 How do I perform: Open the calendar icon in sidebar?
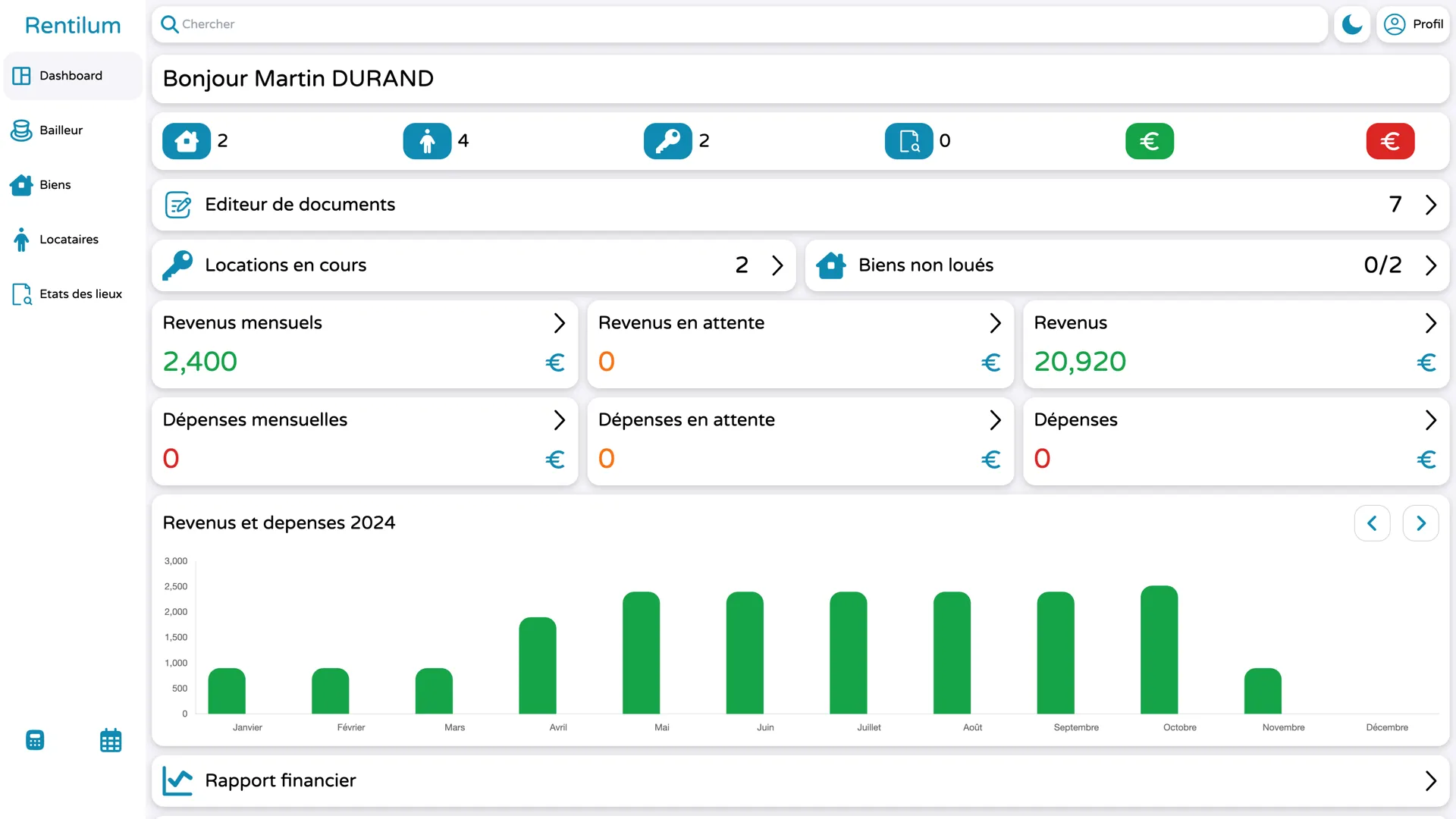click(x=111, y=740)
